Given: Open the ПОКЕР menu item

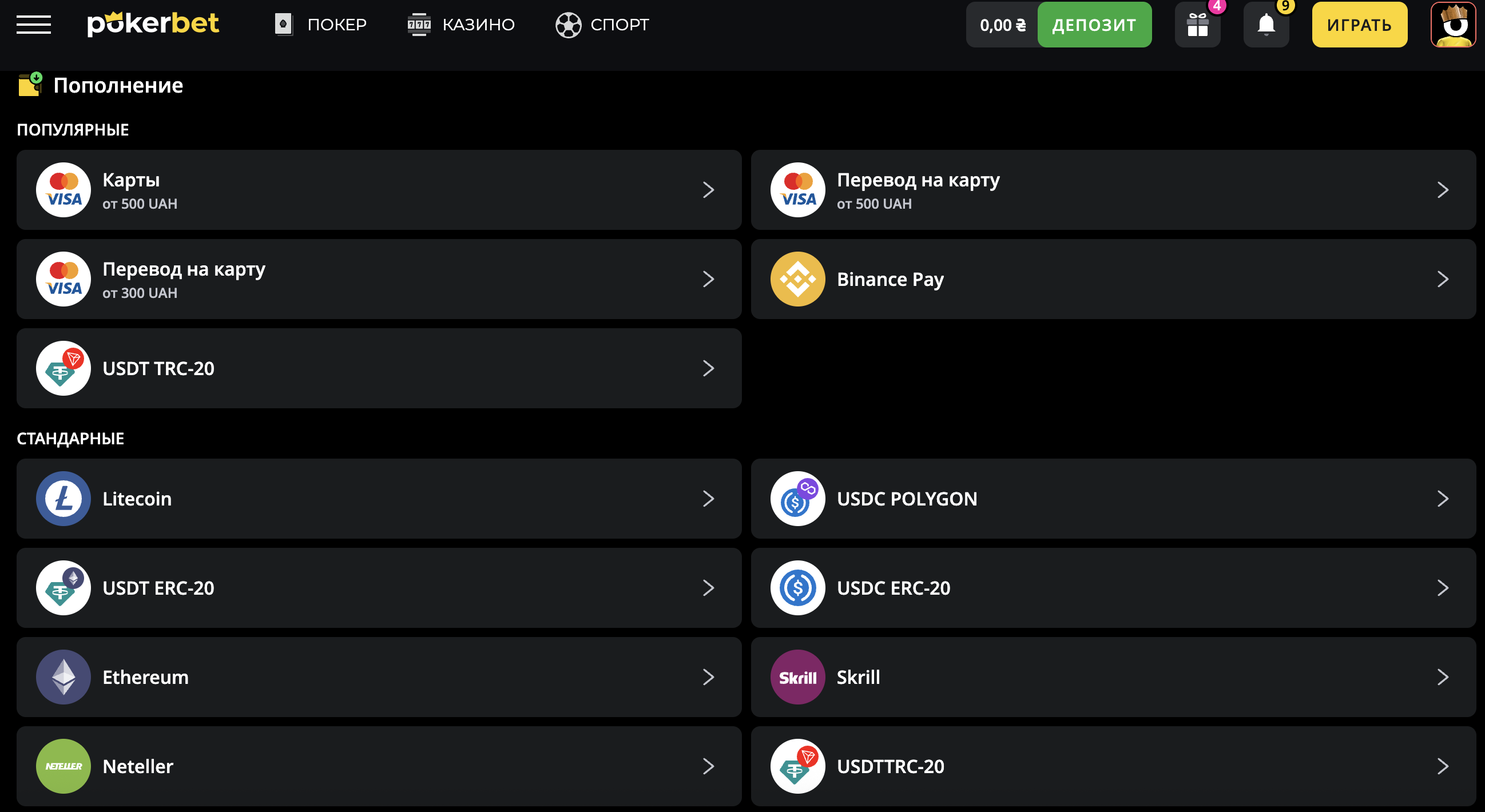Looking at the screenshot, I should click(320, 24).
